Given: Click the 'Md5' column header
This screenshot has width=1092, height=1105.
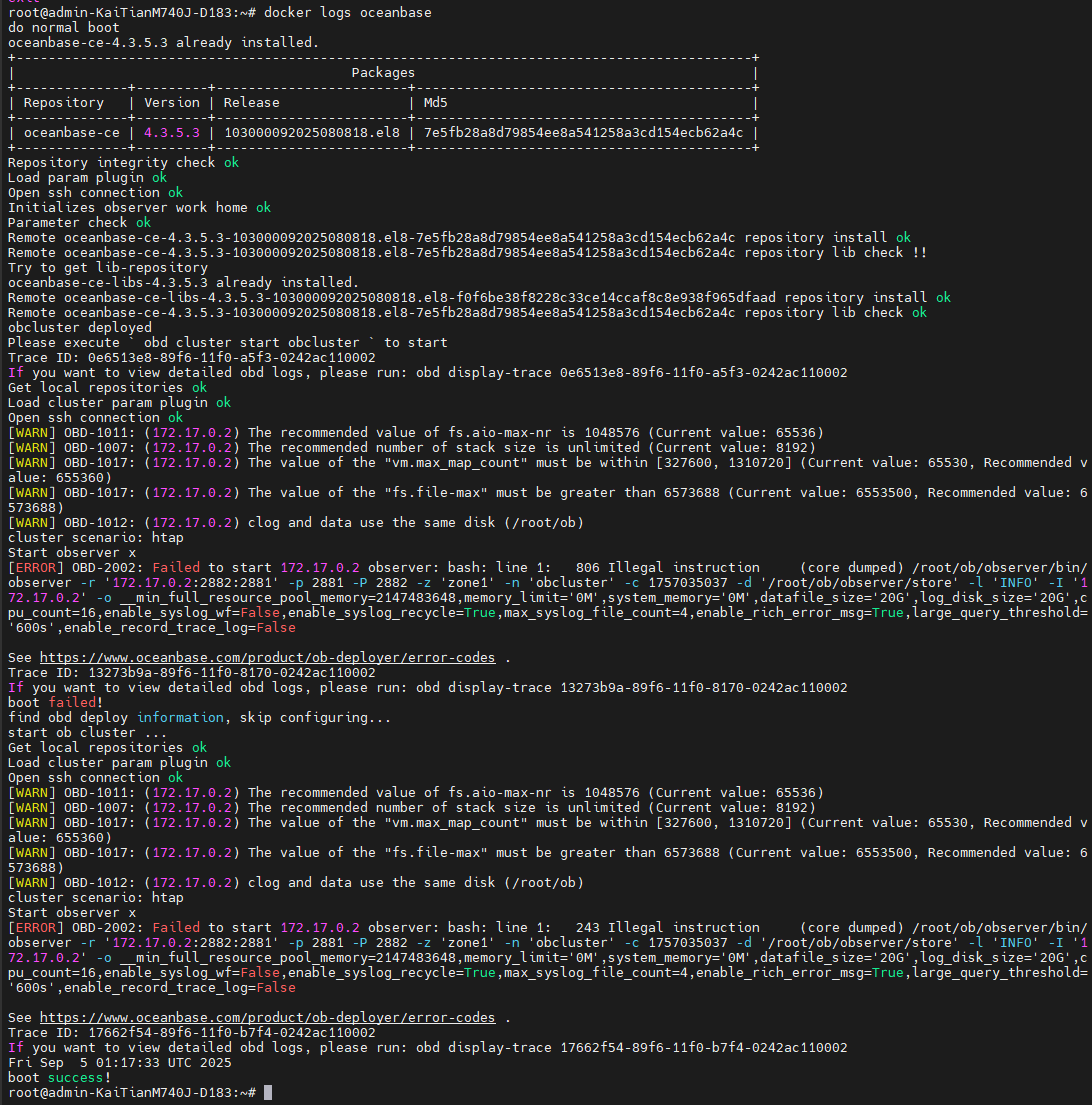Looking at the screenshot, I should coord(435,102).
